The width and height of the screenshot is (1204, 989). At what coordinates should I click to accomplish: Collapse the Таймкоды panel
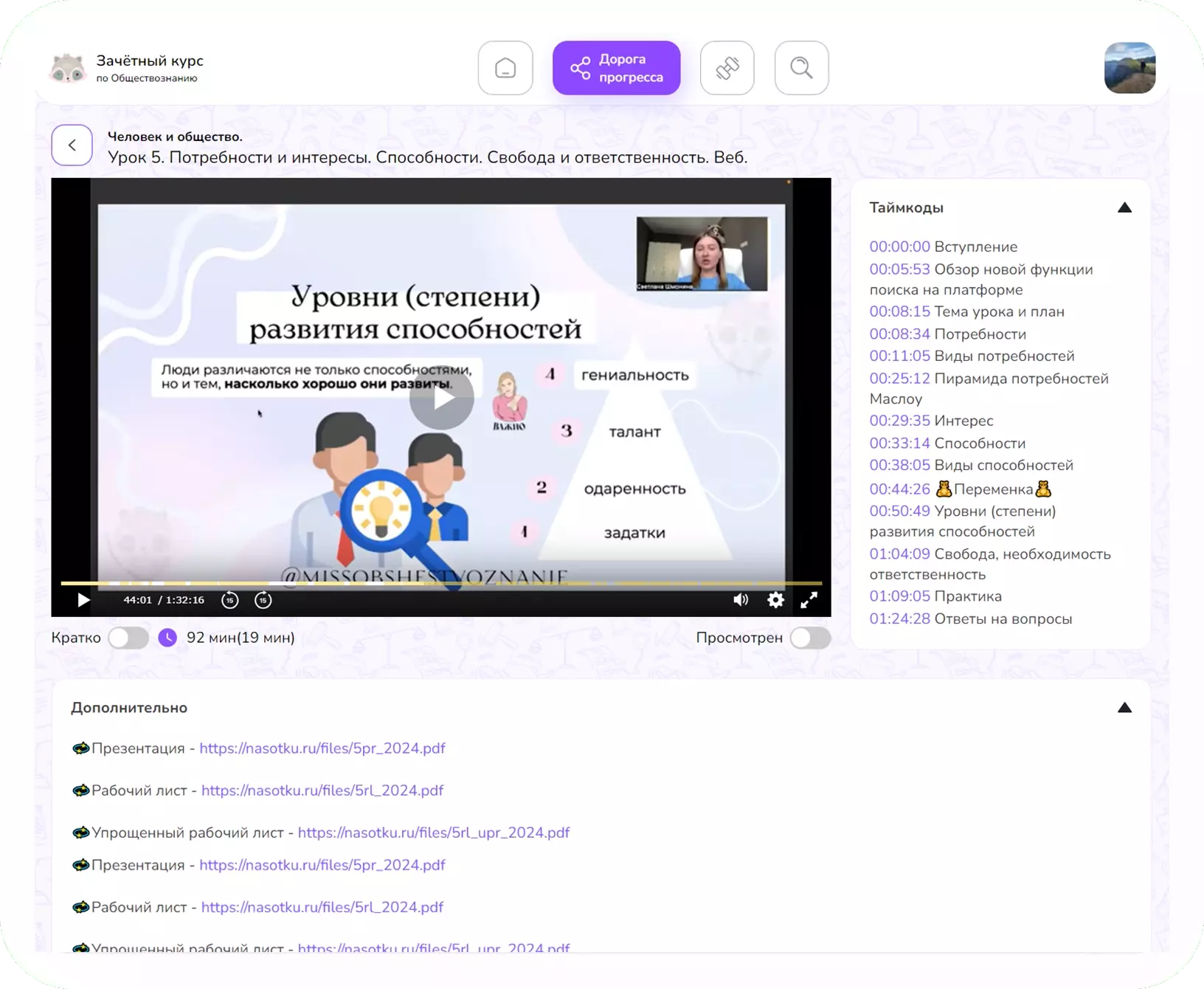1124,208
